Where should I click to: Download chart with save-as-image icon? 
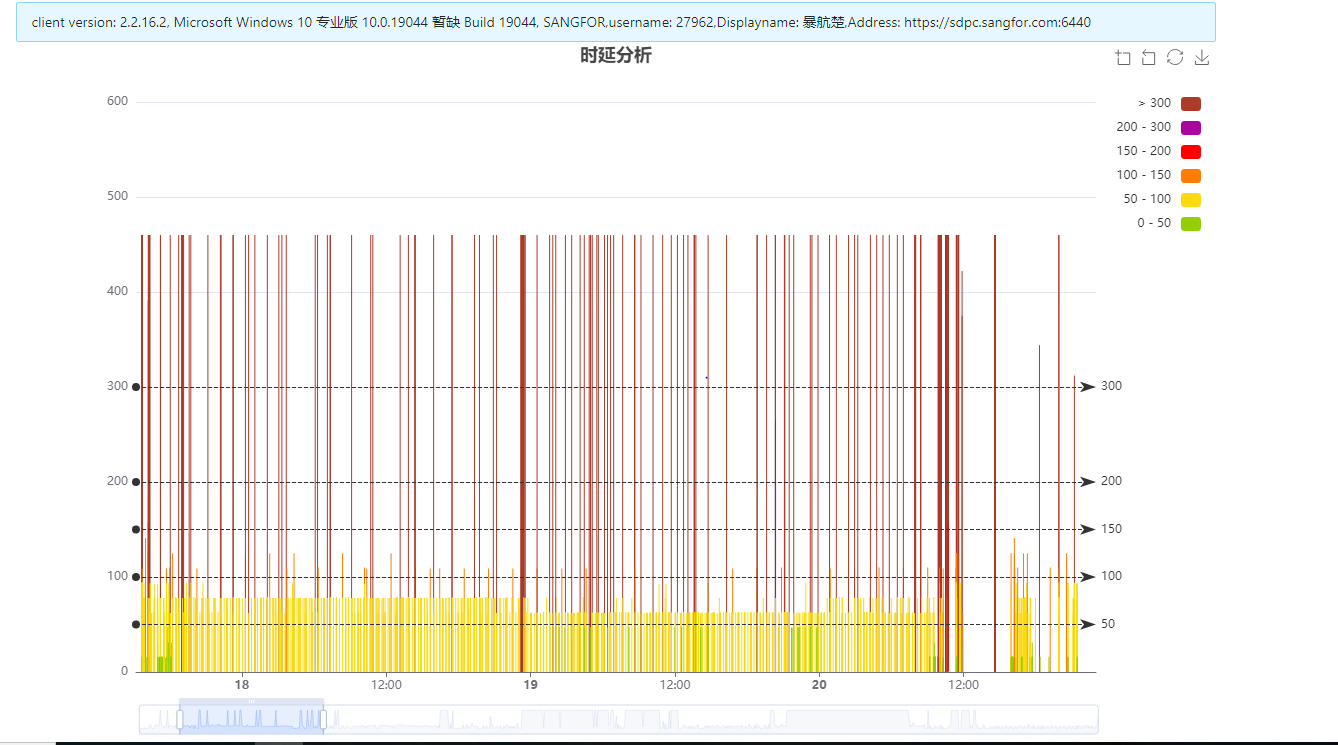pyautogui.click(x=1202, y=58)
